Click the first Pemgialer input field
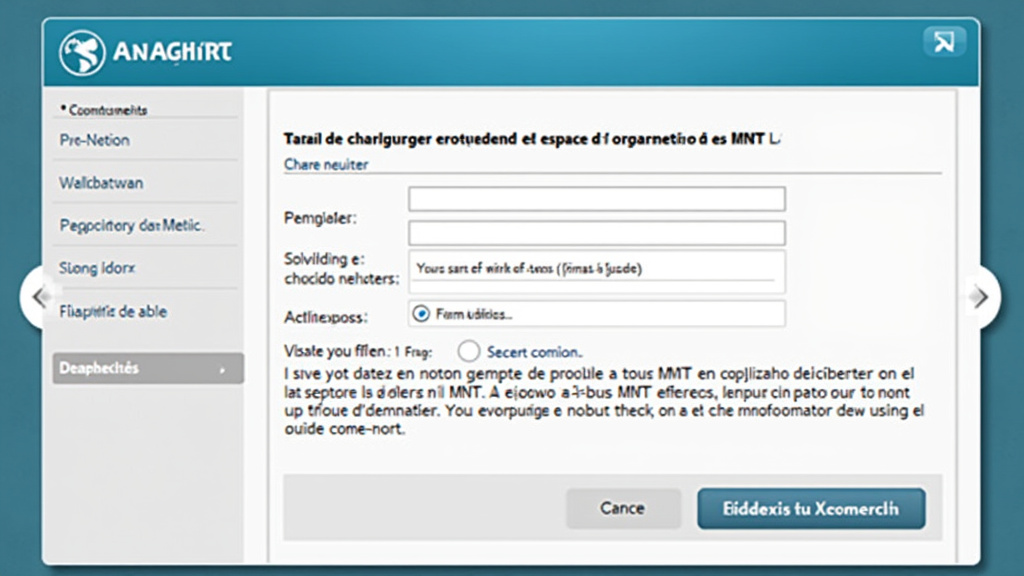 click(597, 199)
